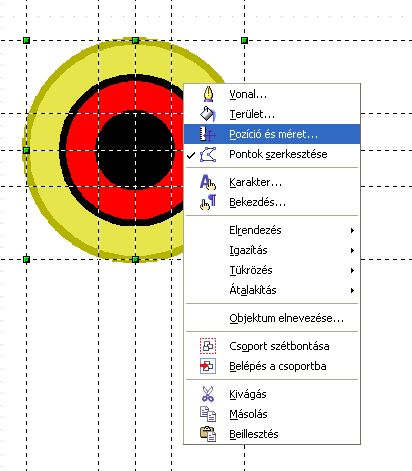Screen dimensions: 412x471
Task: Click the scissors icon for Kivágás
Action: click(208, 394)
